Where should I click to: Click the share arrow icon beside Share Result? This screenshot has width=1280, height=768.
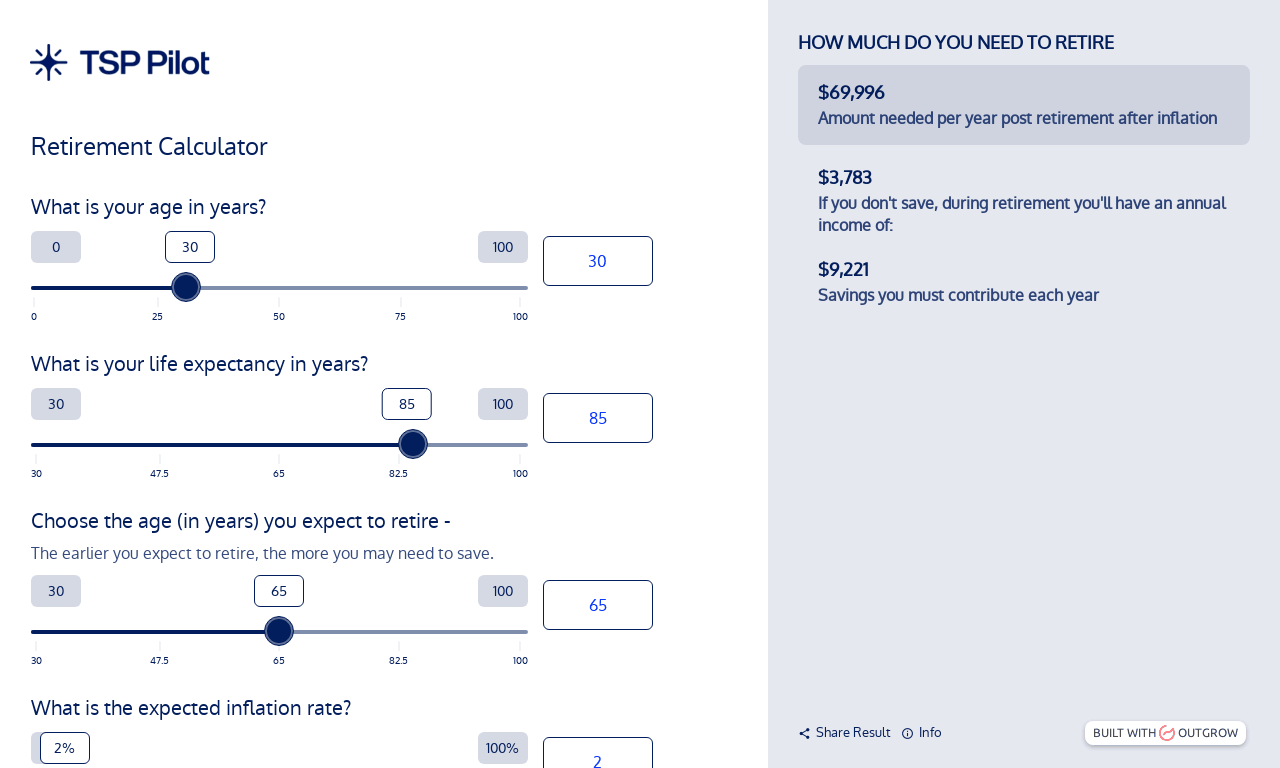803,733
